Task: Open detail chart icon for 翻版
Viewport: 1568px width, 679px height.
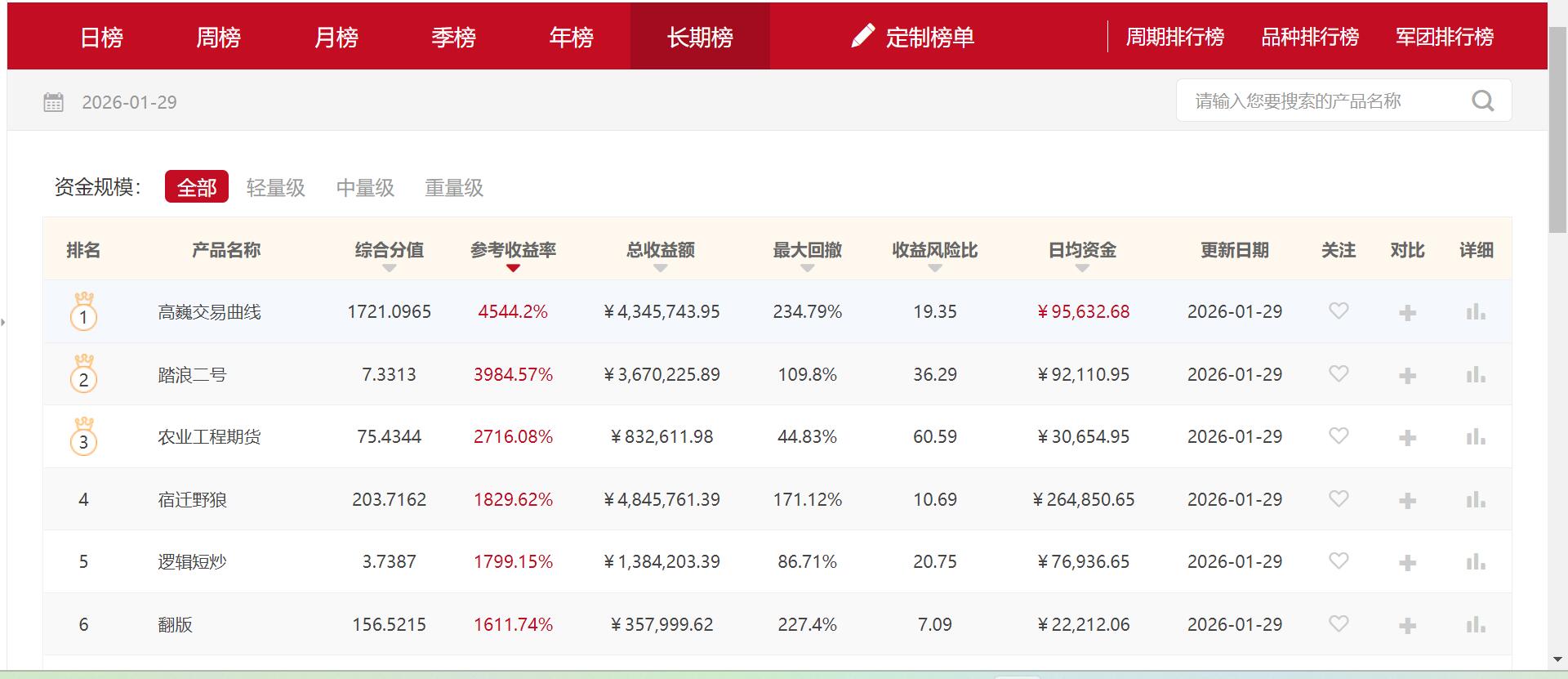Action: pyautogui.click(x=1475, y=625)
